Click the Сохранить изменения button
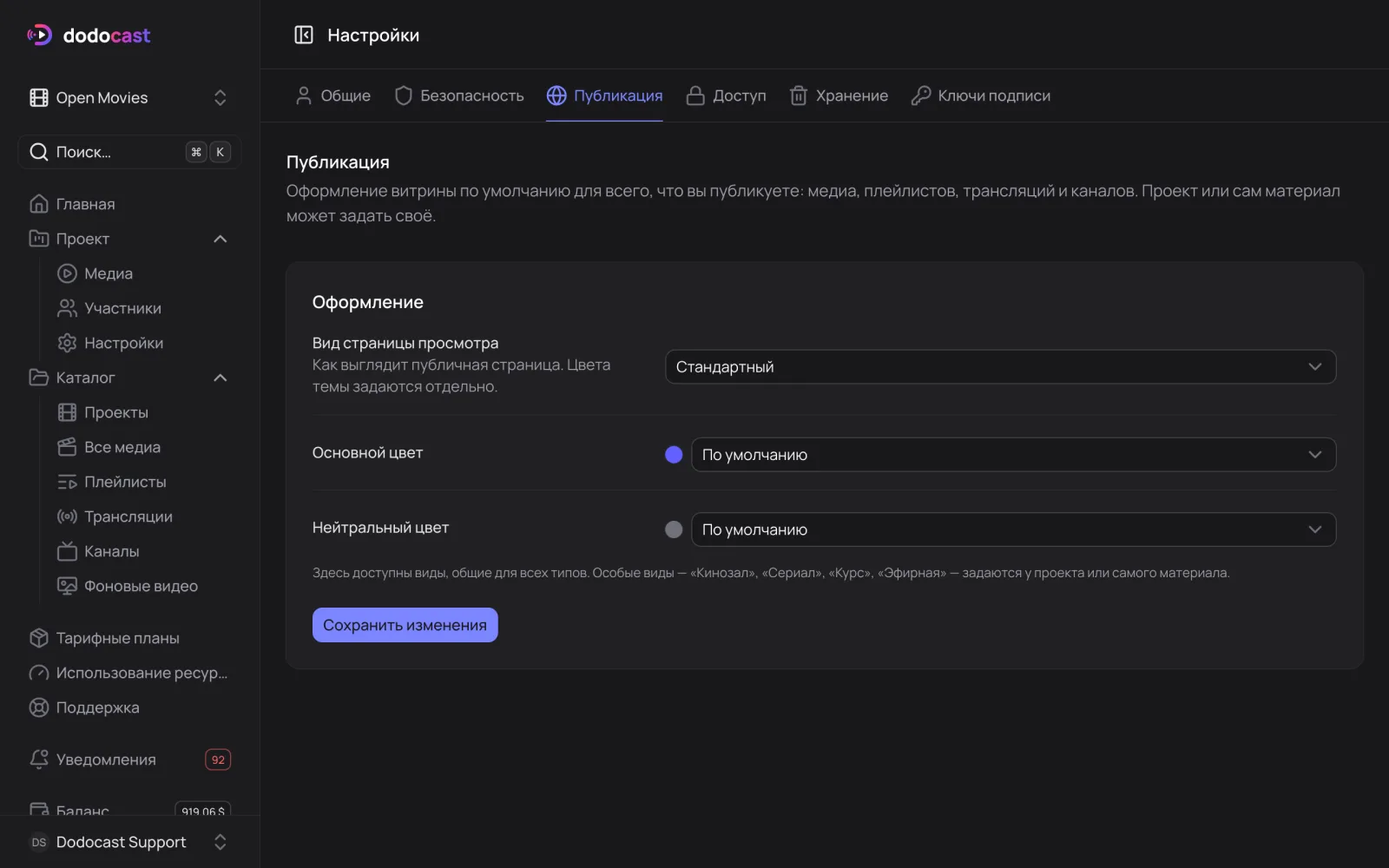 (x=405, y=625)
